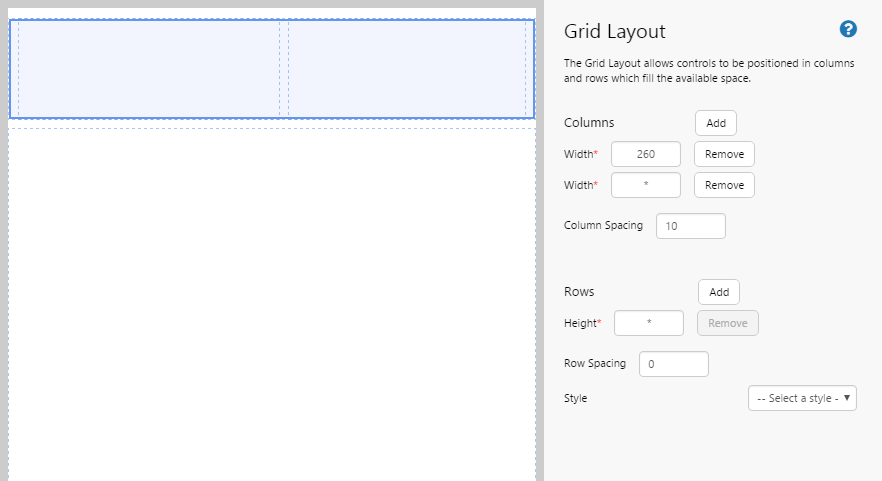Viewport: 882px width, 481px height.
Task: Add a new row
Action: click(x=719, y=292)
